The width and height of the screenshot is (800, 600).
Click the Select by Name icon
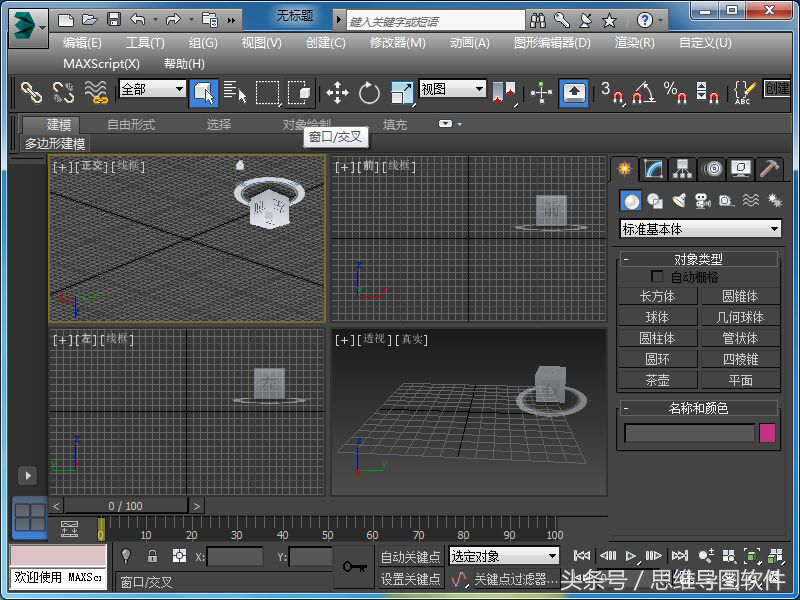[x=236, y=93]
